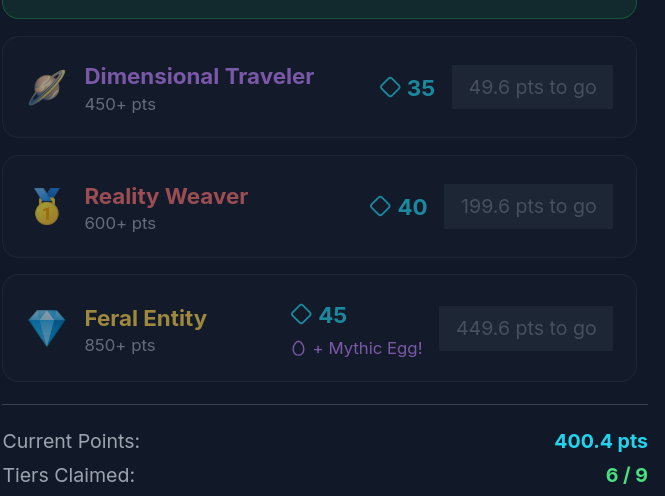
Task: Click the '850+ pts' requirement label
Action: (x=120, y=345)
